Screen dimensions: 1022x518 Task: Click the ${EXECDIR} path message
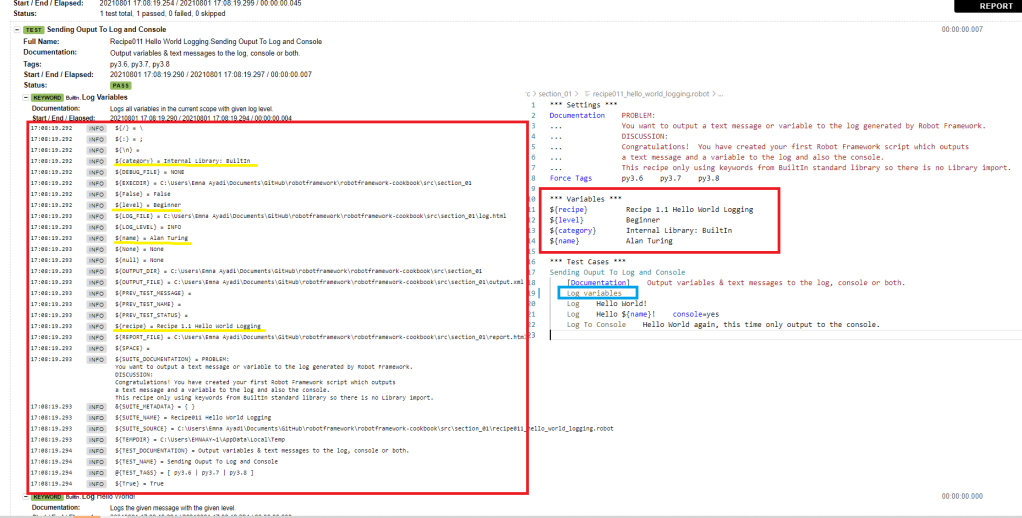point(293,183)
